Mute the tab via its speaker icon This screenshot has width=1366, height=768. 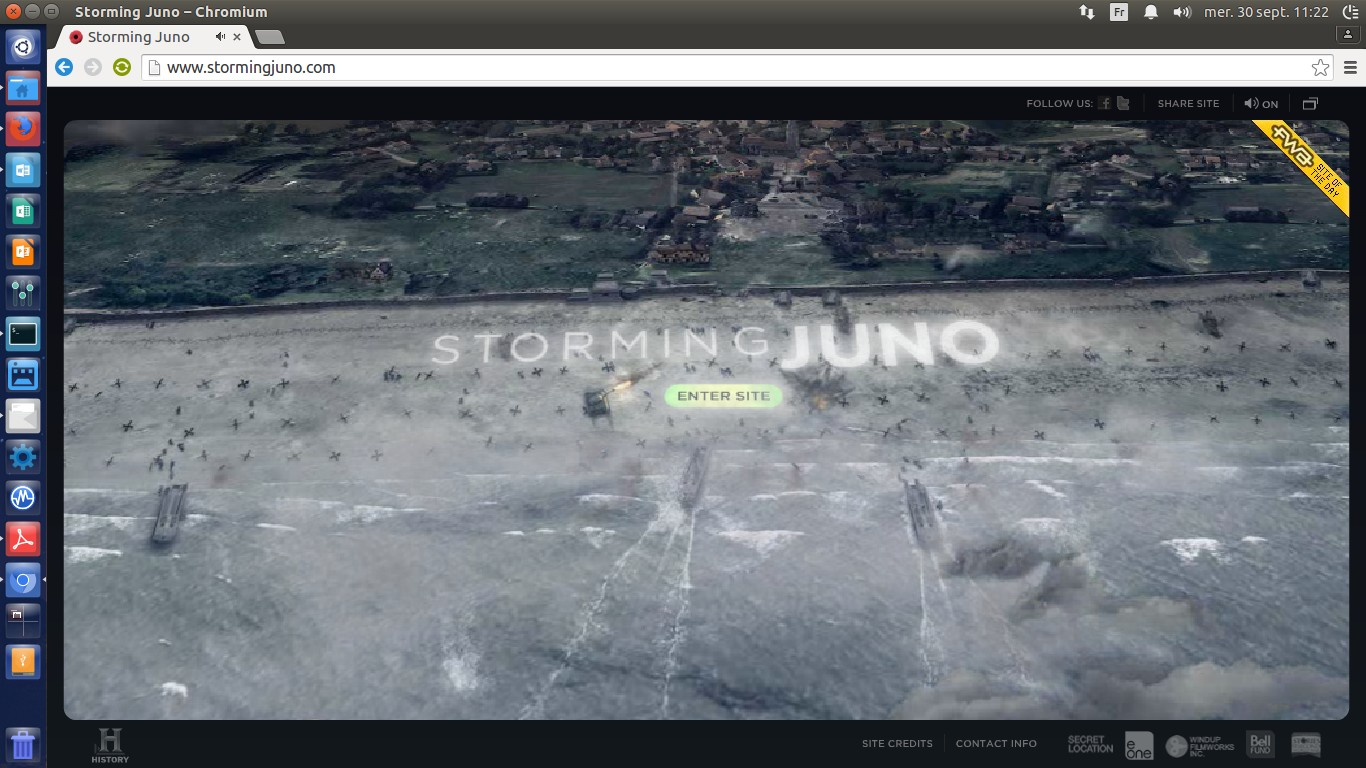(220, 37)
